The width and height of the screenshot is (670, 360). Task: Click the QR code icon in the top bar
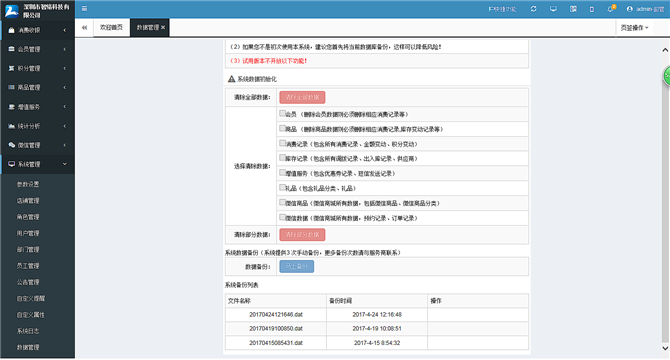pyautogui.click(x=573, y=9)
